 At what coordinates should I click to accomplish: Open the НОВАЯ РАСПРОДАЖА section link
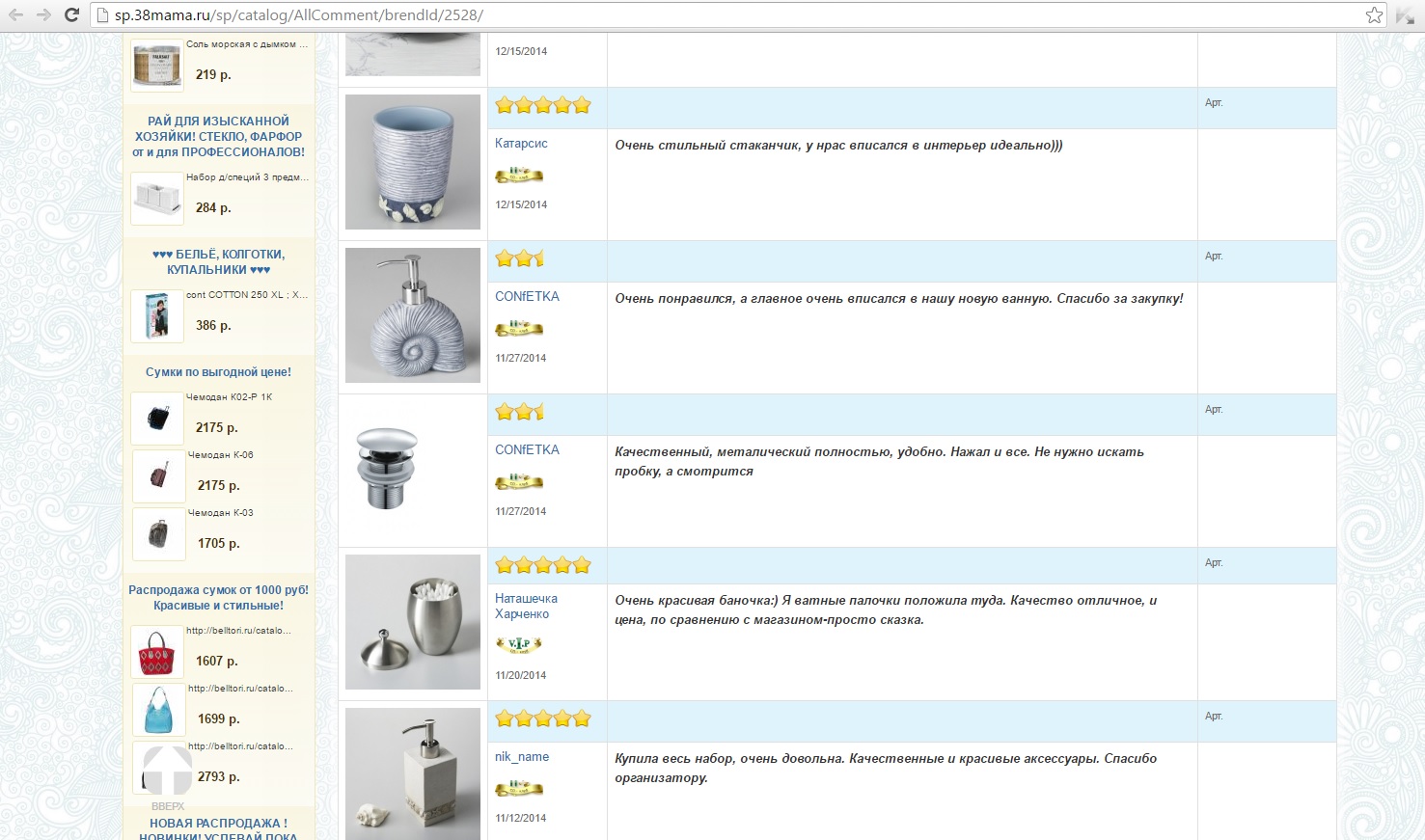coord(218,829)
